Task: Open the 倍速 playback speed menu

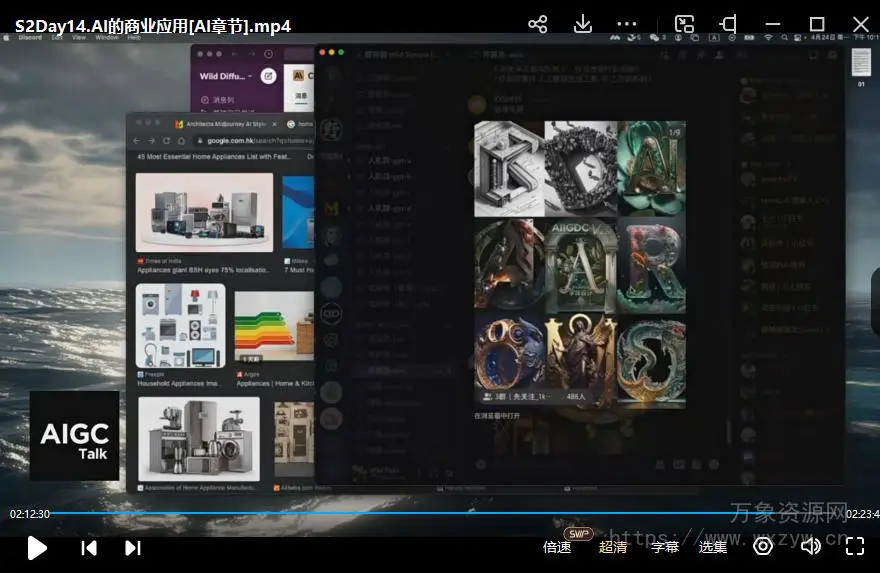Action: [557, 547]
